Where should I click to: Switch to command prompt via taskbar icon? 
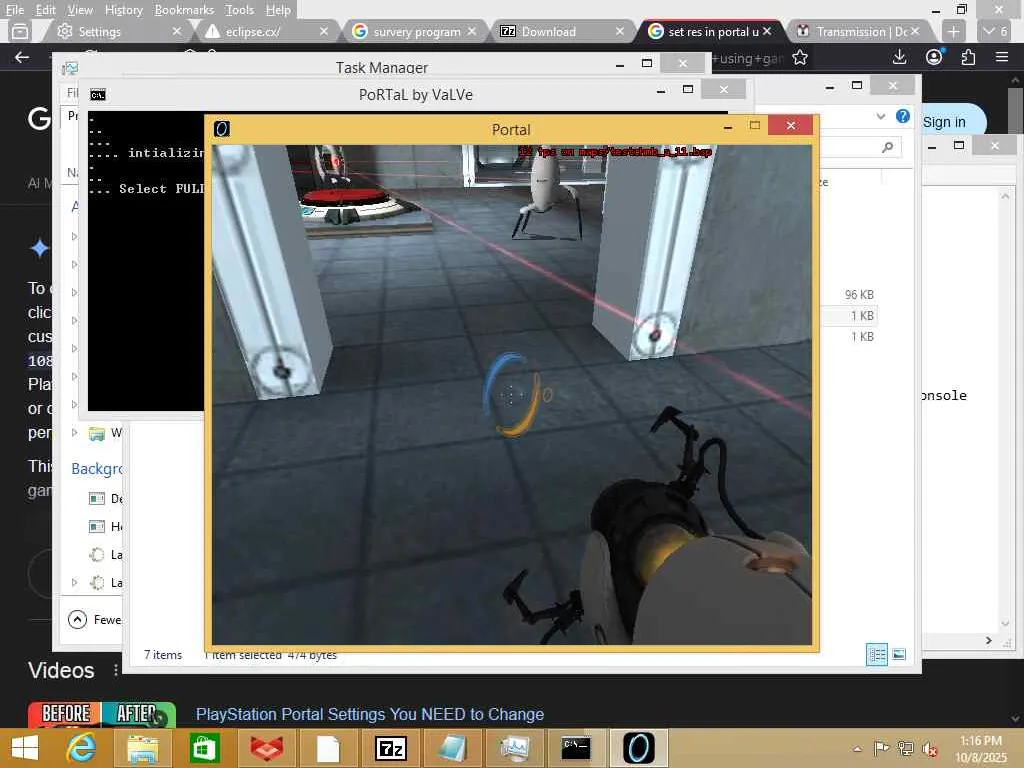(x=575, y=748)
